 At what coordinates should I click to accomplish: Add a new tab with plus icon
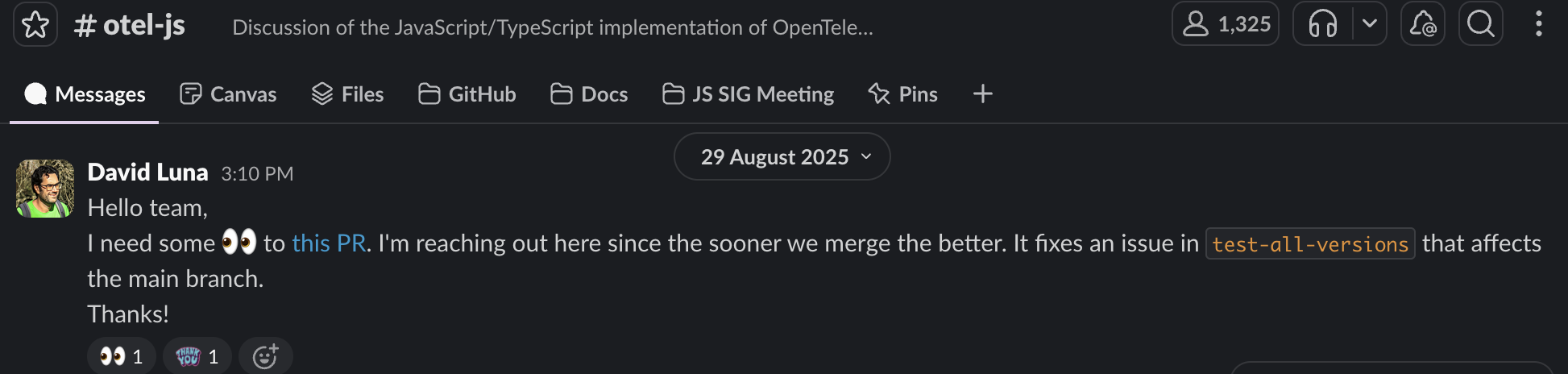click(x=982, y=94)
